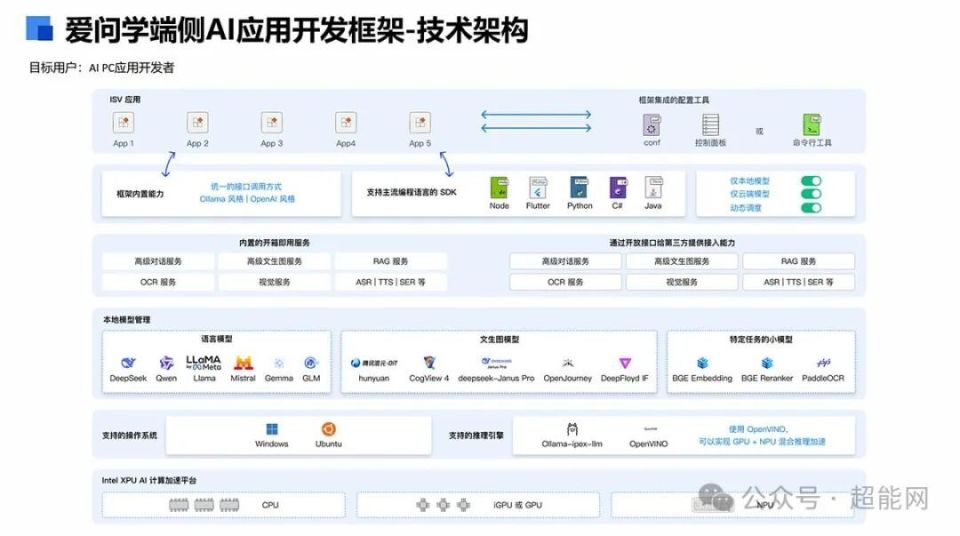The height and width of the screenshot is (536, 960).
Task: Click the 文生图模型 heading
Action: (x=499, y=339)
